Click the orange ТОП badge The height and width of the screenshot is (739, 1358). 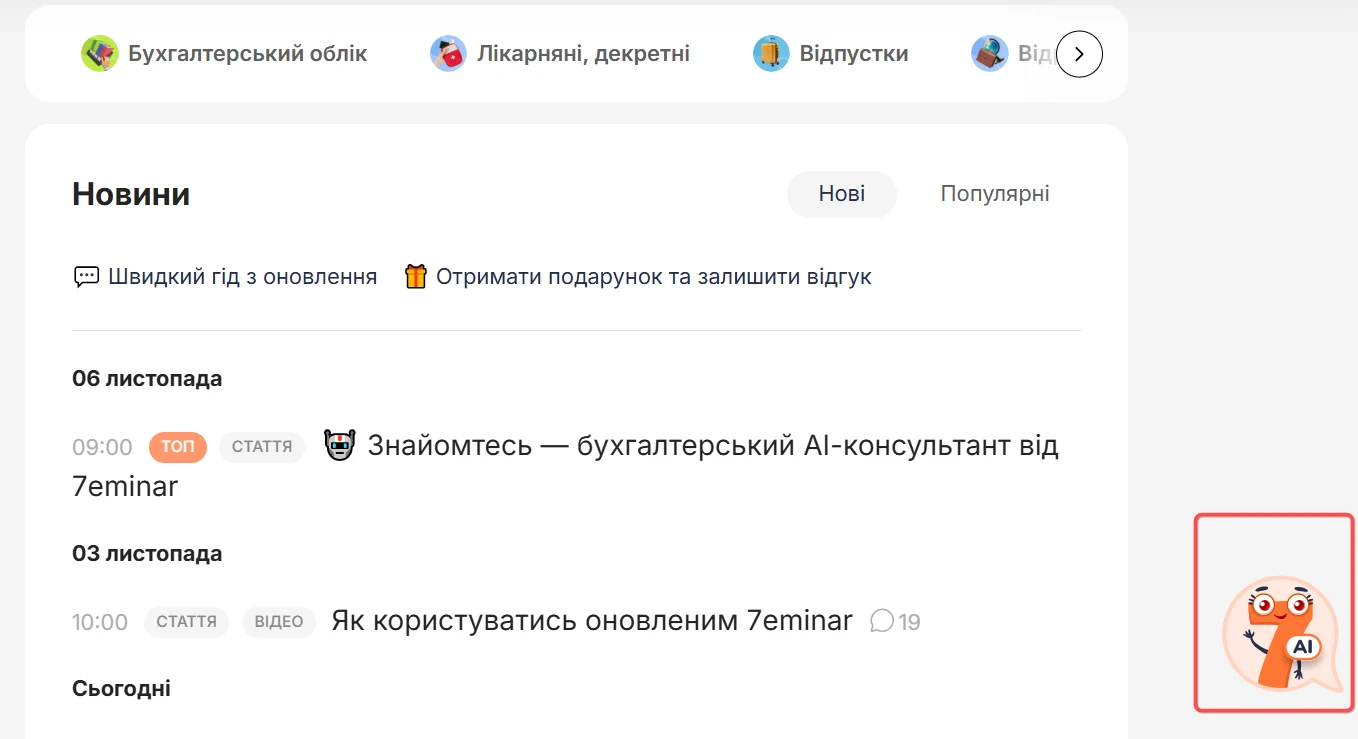click(178, 447)
